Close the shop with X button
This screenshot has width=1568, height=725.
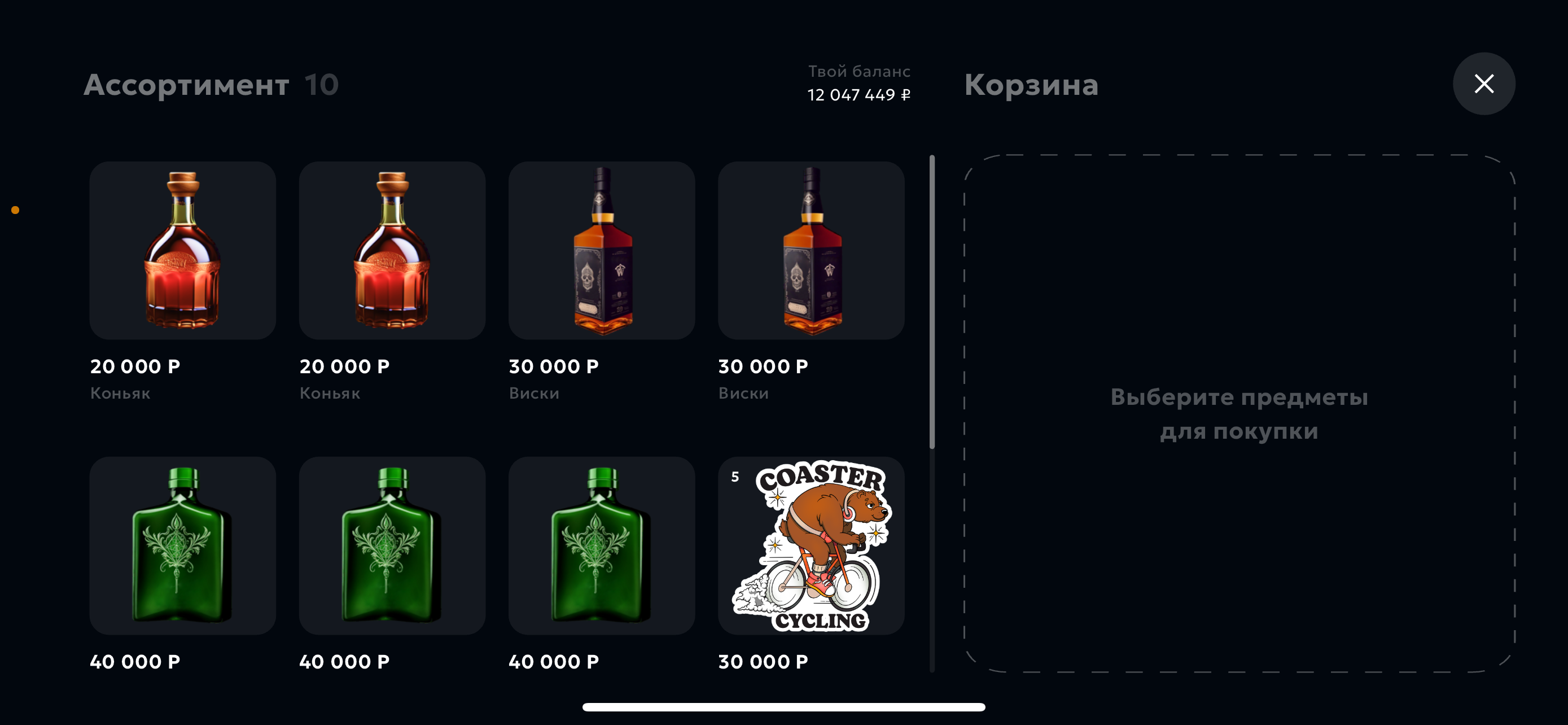click(1484, 84)
